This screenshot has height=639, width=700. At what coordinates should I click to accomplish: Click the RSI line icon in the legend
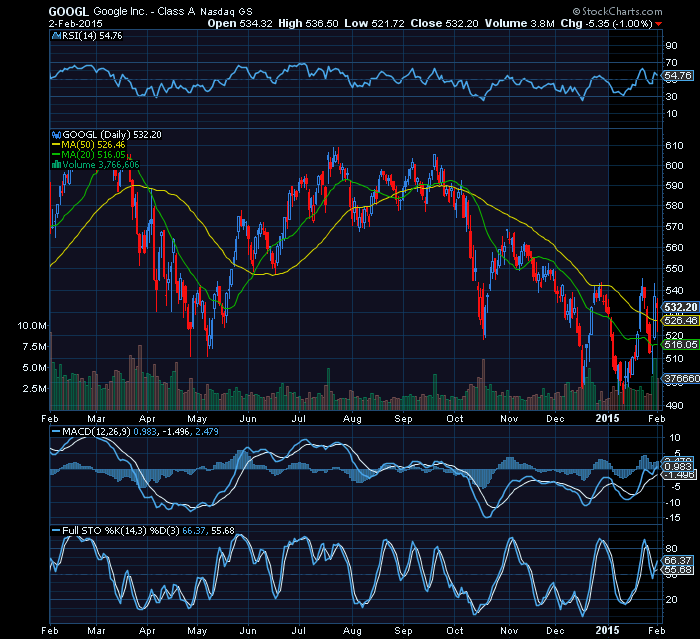[x=56, y=36]
